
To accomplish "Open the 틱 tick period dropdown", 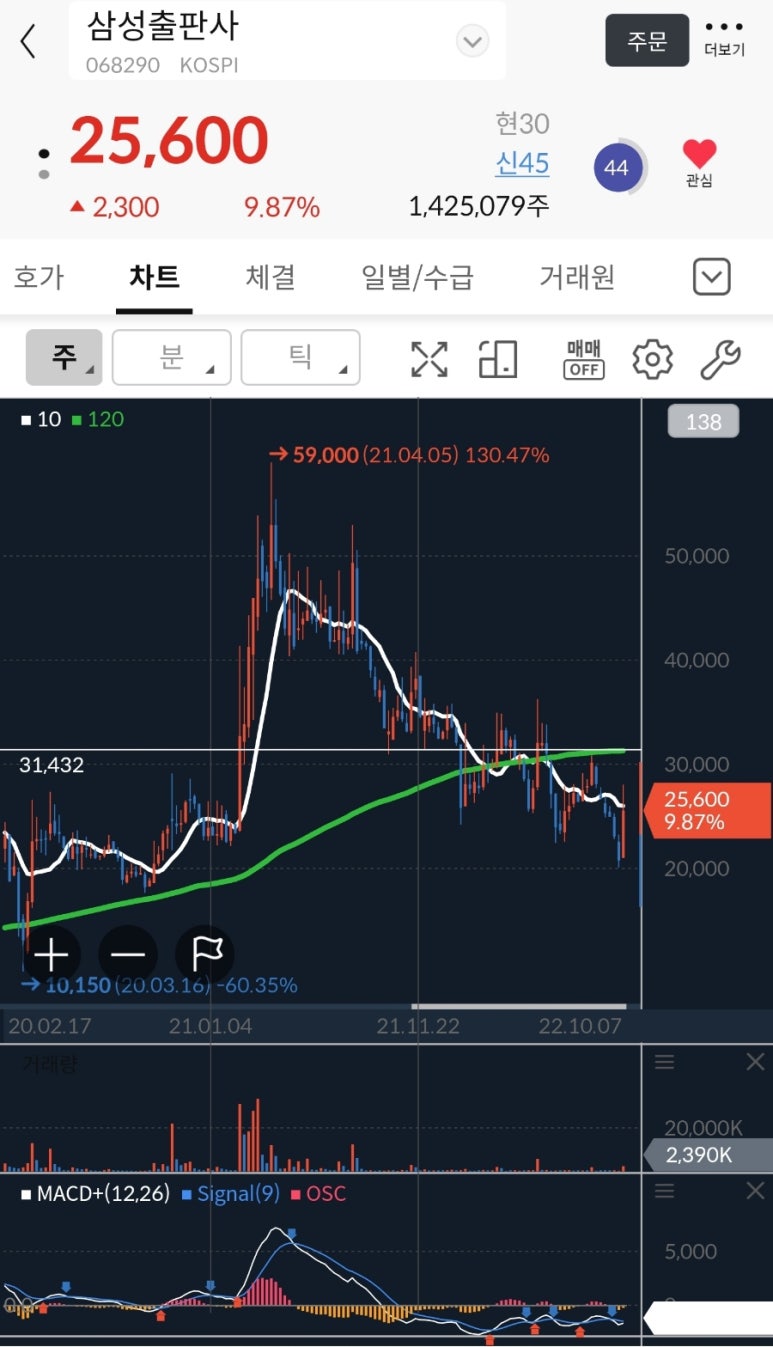I will (300, 358).
